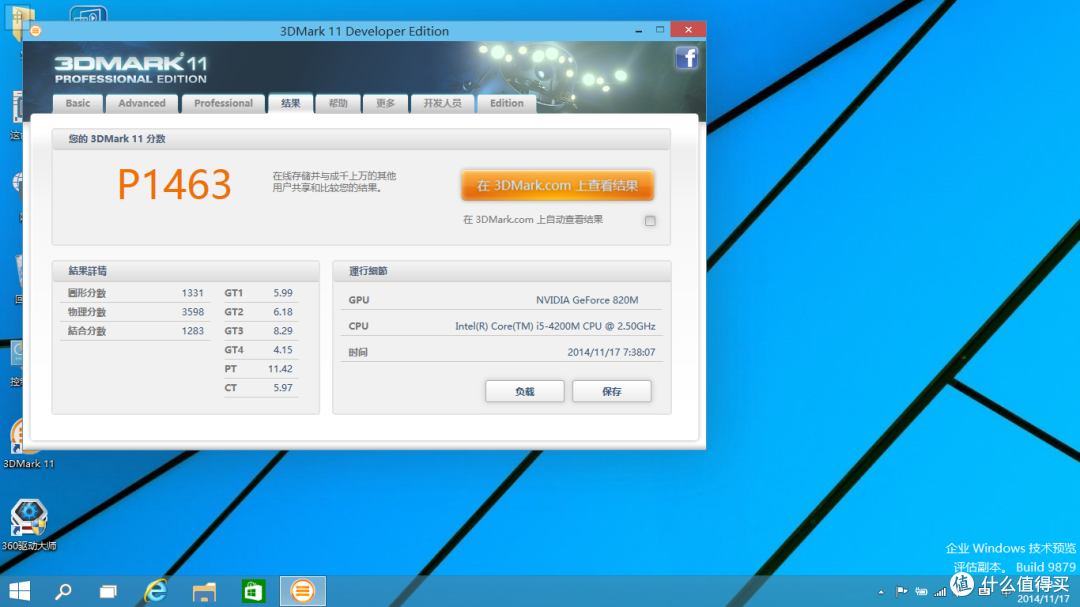Click the CPU name Intel Core i5-4200M
This screenshot has height=607, width=1080.
pos(555,326)
